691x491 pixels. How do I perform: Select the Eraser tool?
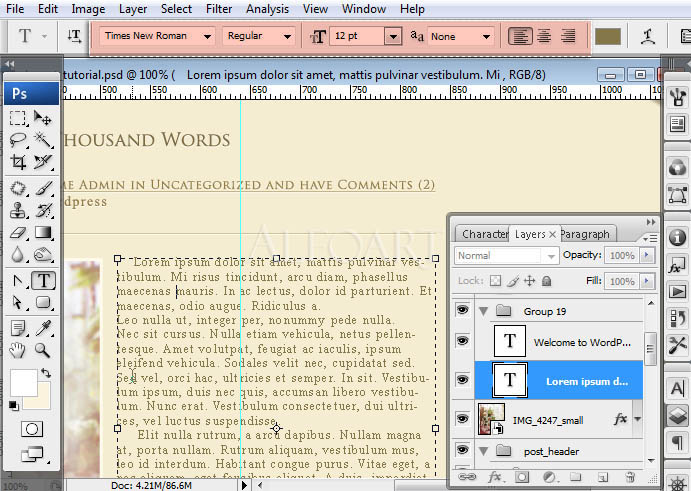[x=18, y=232]
